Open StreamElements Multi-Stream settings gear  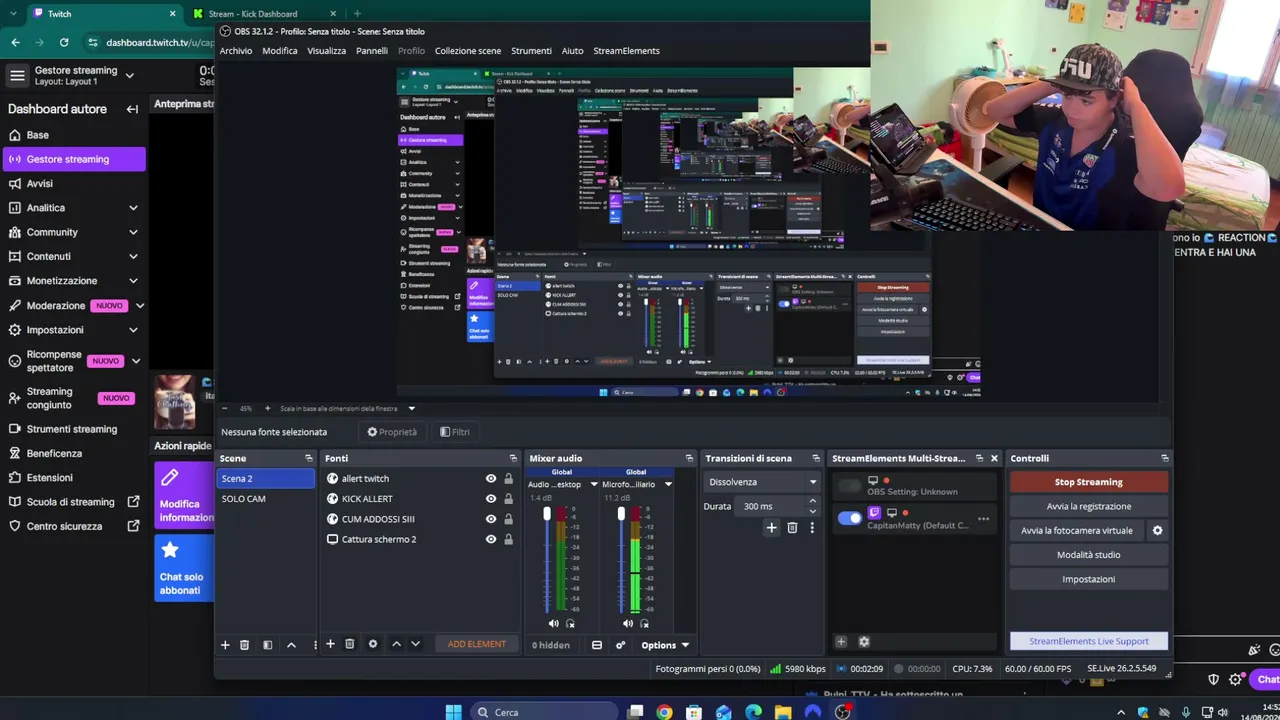864,642
